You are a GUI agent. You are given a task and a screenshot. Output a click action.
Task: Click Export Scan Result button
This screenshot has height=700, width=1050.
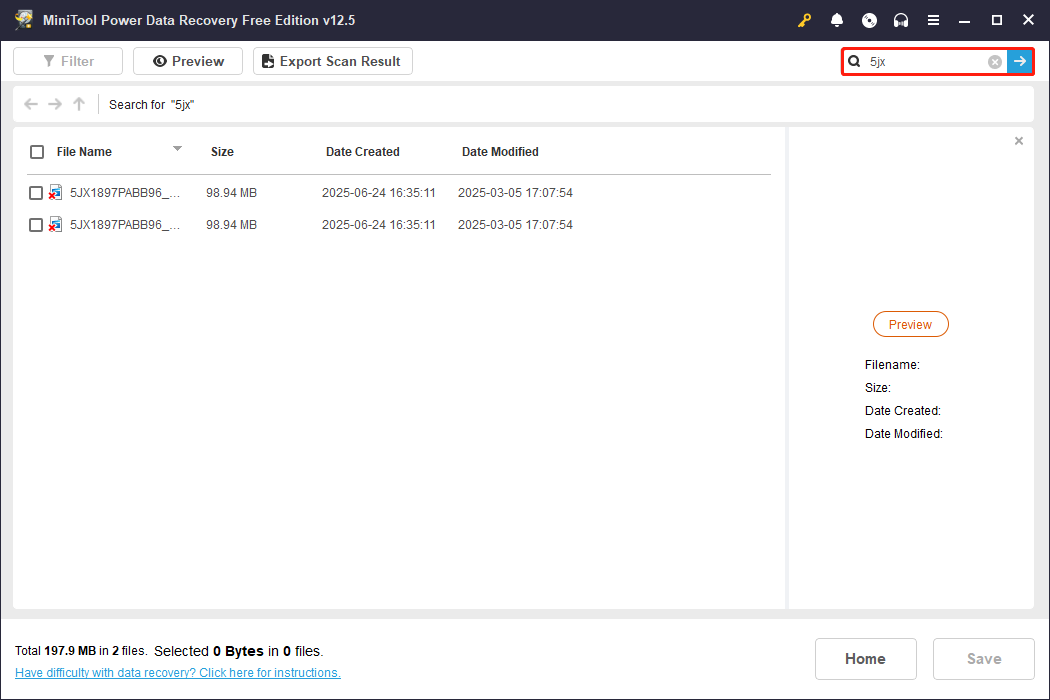(x=332, y=61)
